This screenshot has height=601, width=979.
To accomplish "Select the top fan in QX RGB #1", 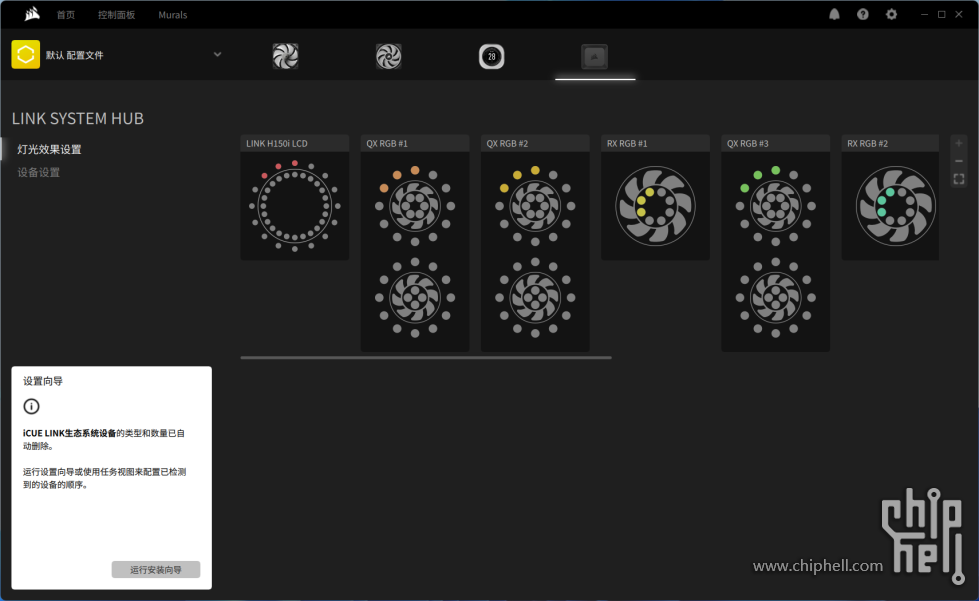I will coord(415,205).
